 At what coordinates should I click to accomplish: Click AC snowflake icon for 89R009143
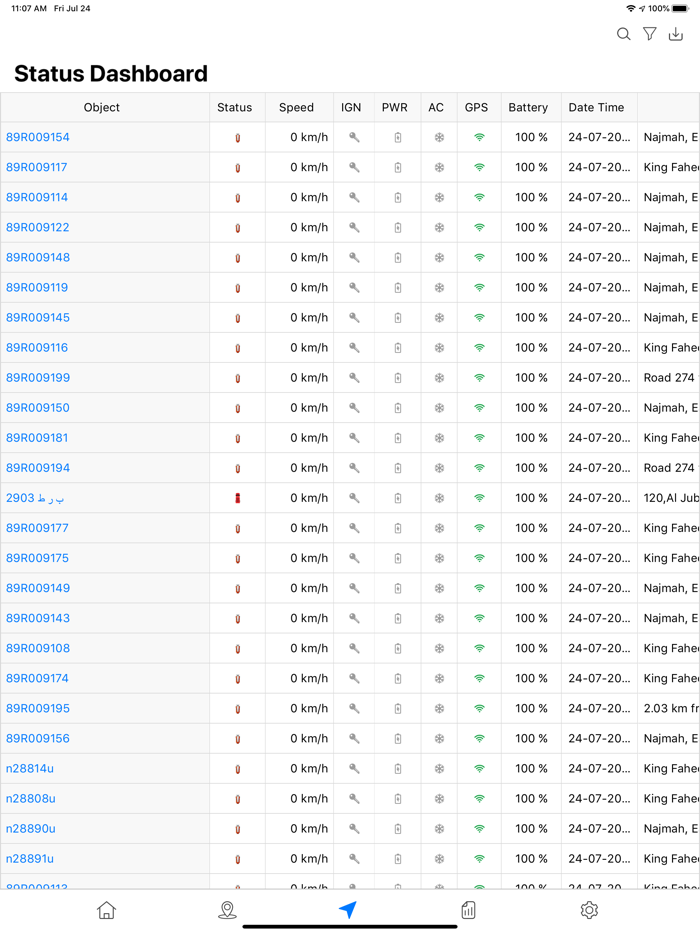point(439,618)
